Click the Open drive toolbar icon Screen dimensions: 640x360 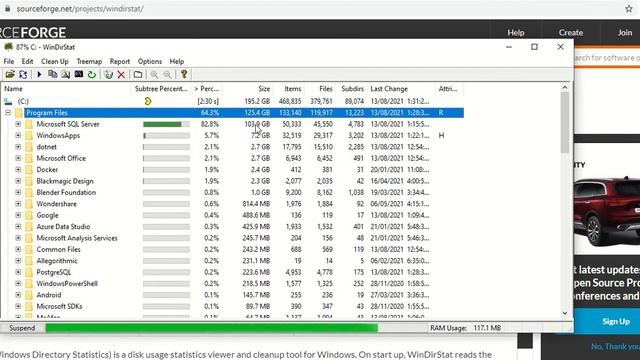click(x=10, y=74)
